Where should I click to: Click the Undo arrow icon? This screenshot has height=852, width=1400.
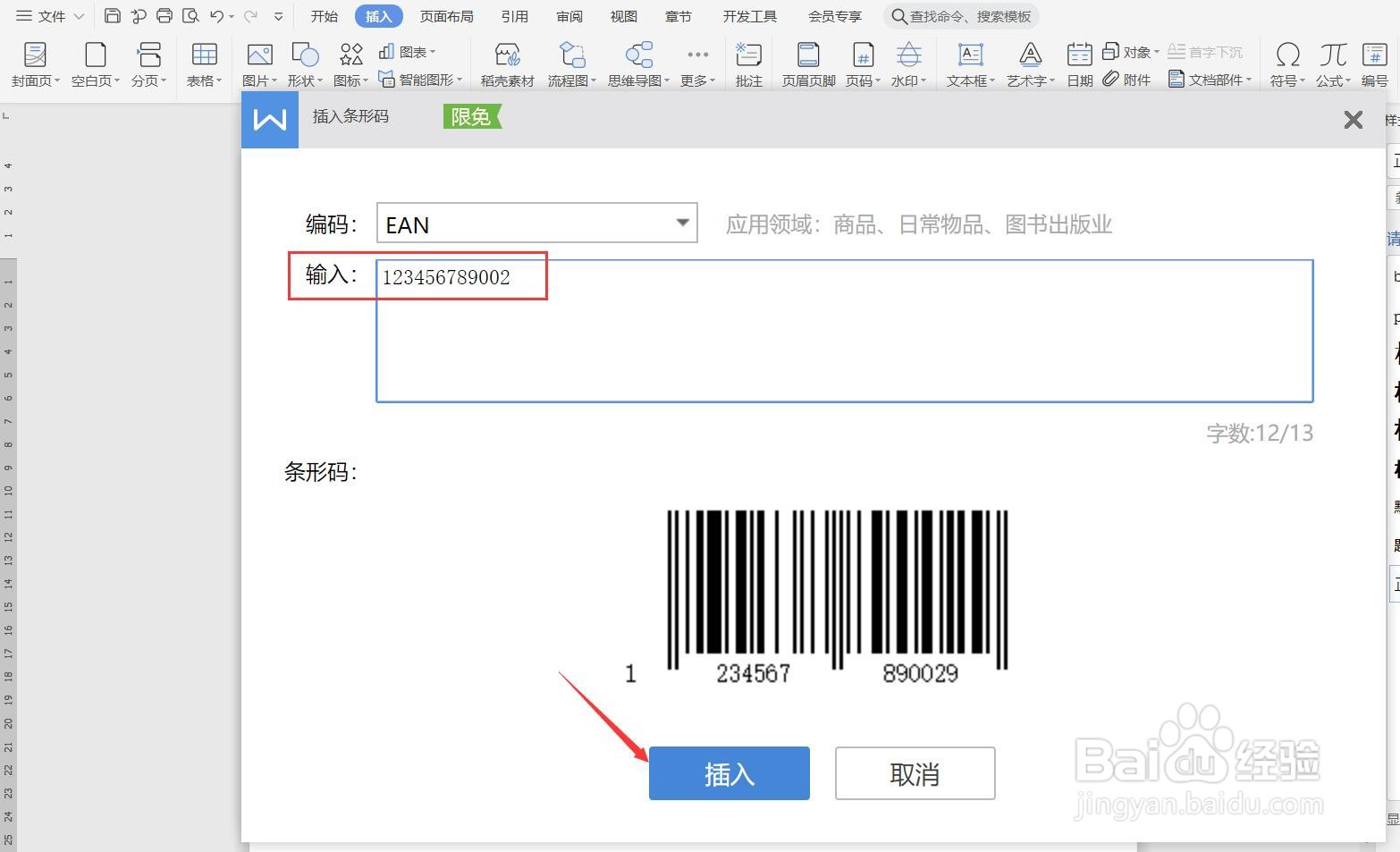216,16
